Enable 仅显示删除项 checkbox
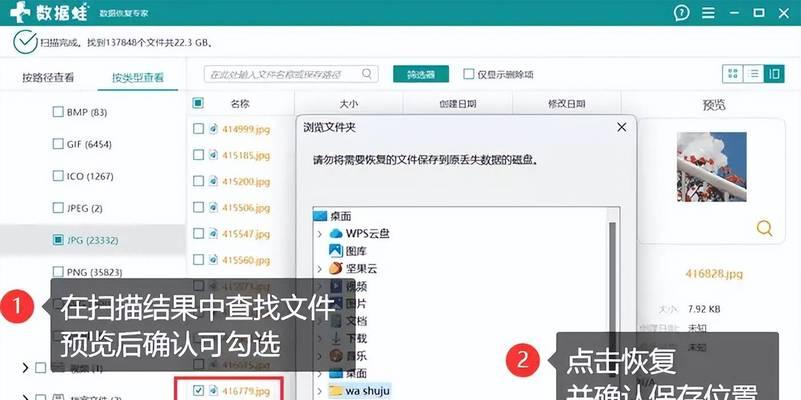The image size is (801, 400). pos(468,74)
